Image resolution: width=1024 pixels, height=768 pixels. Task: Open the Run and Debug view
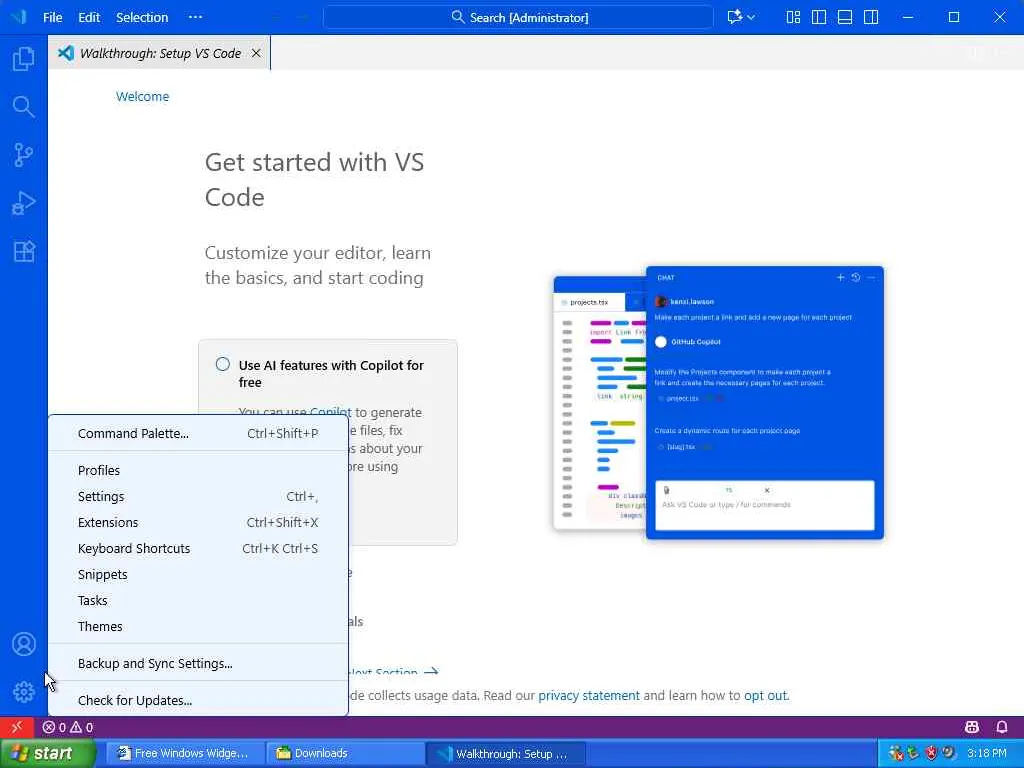point(24,203)
